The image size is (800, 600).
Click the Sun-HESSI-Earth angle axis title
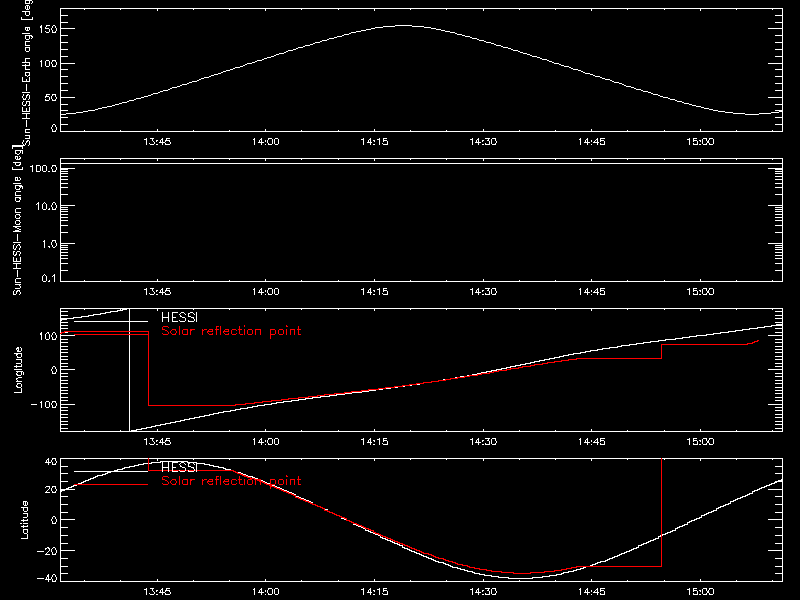point(27,71)
